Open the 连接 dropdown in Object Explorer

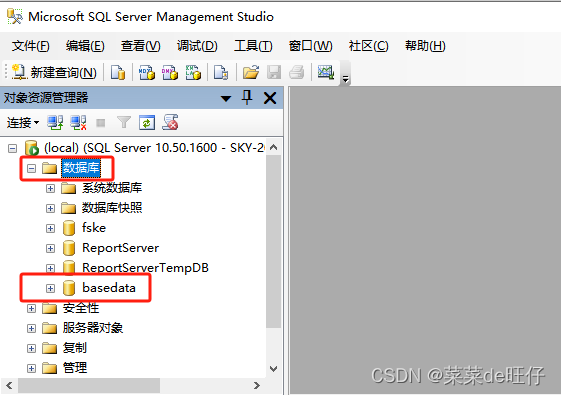coord(23,123)
